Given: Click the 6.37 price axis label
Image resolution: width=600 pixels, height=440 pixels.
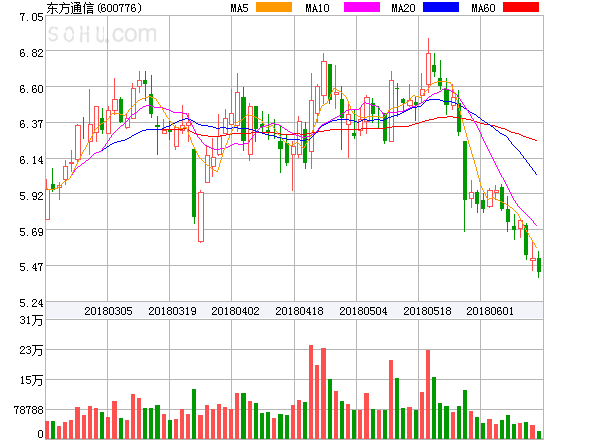Looking at the screenshot, I should click(31, 124).
